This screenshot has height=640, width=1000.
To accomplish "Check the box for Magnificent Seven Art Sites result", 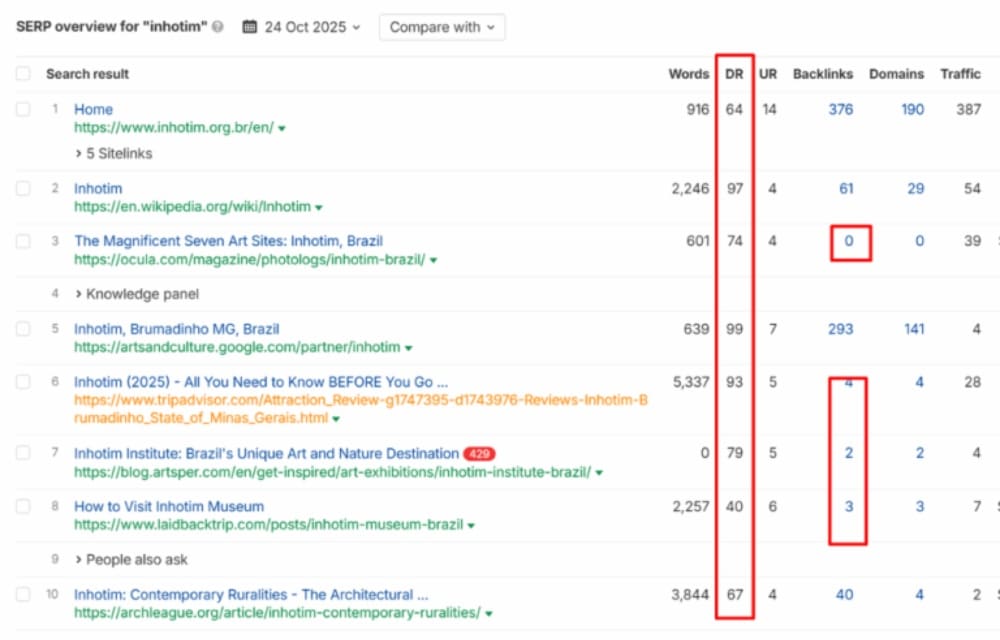I will pos(24,242).
